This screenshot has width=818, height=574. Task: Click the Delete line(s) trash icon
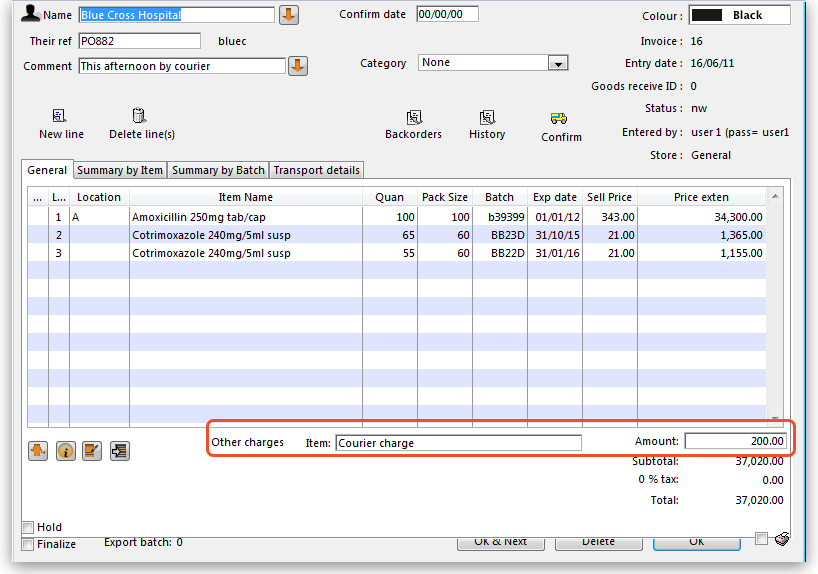point(140,117)
